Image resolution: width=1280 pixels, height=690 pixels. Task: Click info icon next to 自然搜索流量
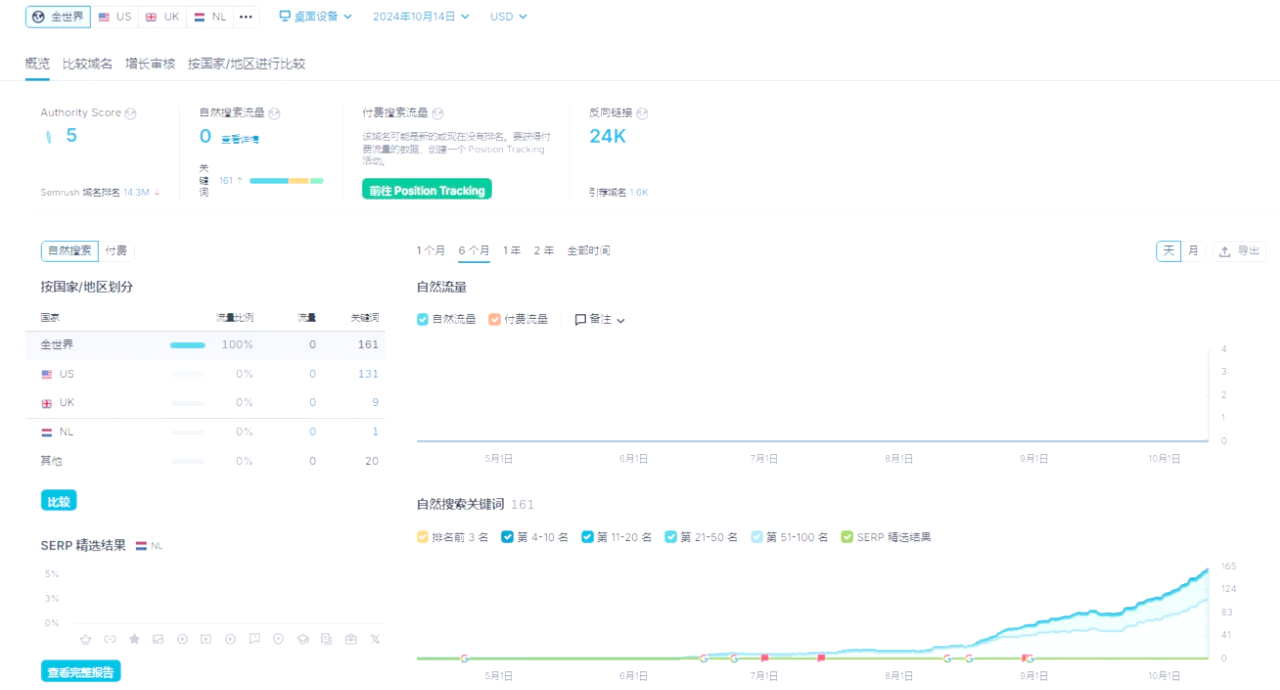pos(275,114)
